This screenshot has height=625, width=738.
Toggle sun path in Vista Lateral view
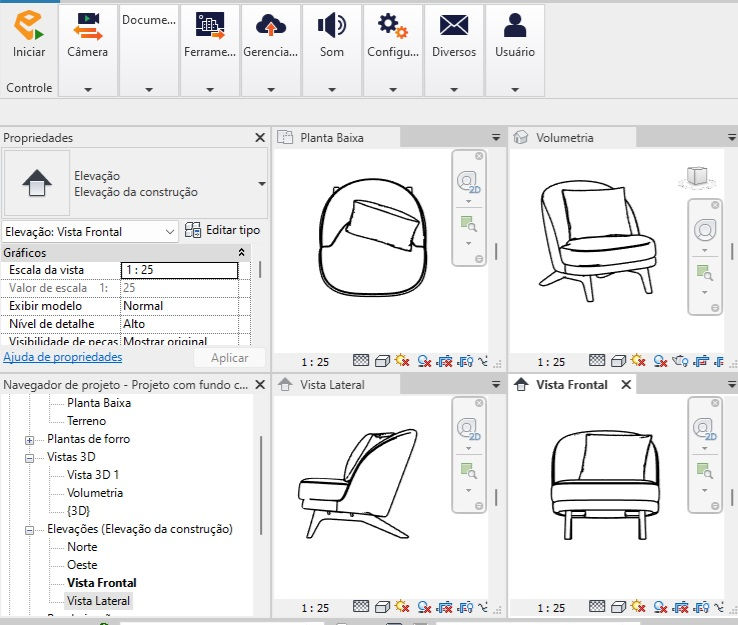point(402,606)
